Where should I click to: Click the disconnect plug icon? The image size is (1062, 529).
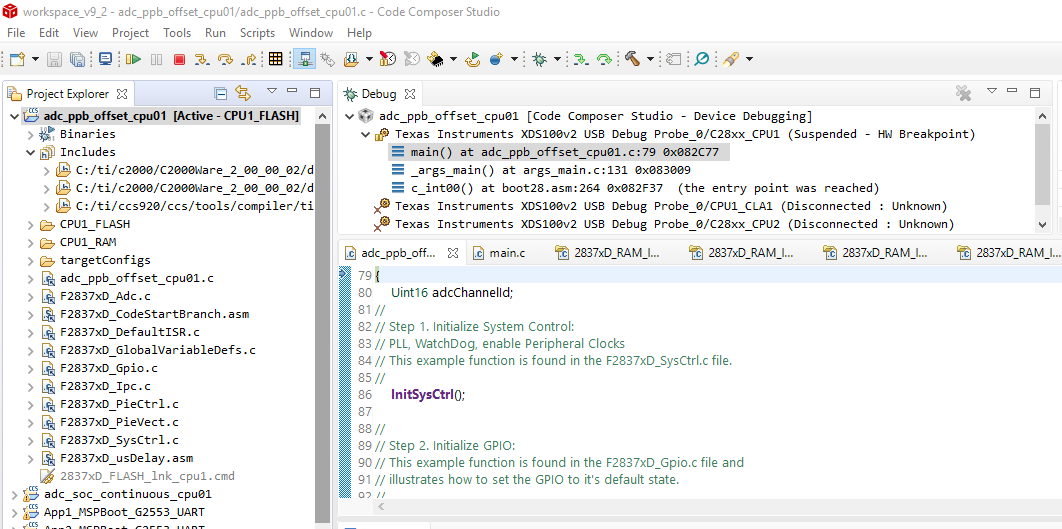(328, 60)
